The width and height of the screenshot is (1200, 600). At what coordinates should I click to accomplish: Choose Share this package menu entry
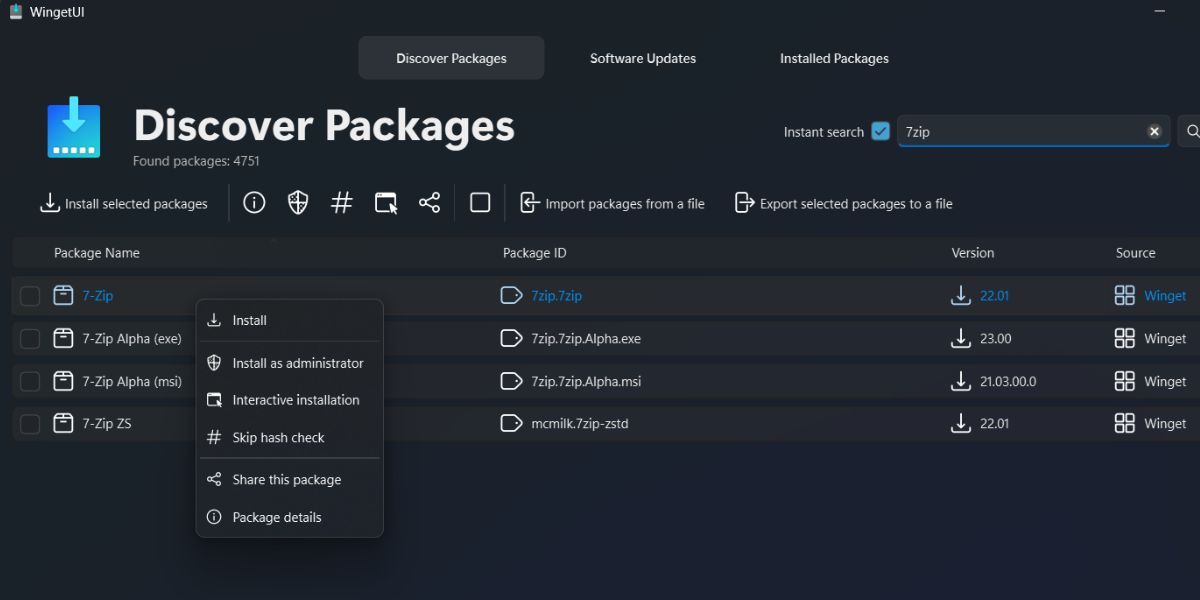[289, 480]
